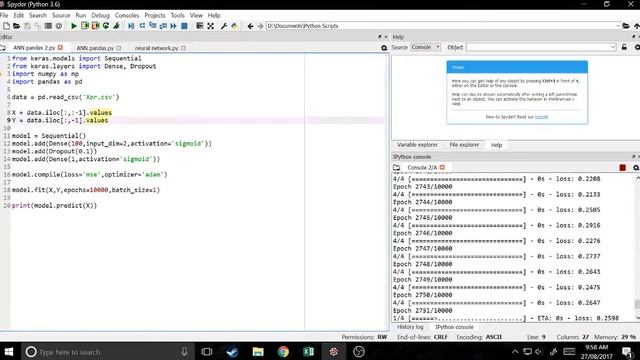
Task: Open the Spyder tutorial link
Action: pyautogui.click(x=541, y=117)
